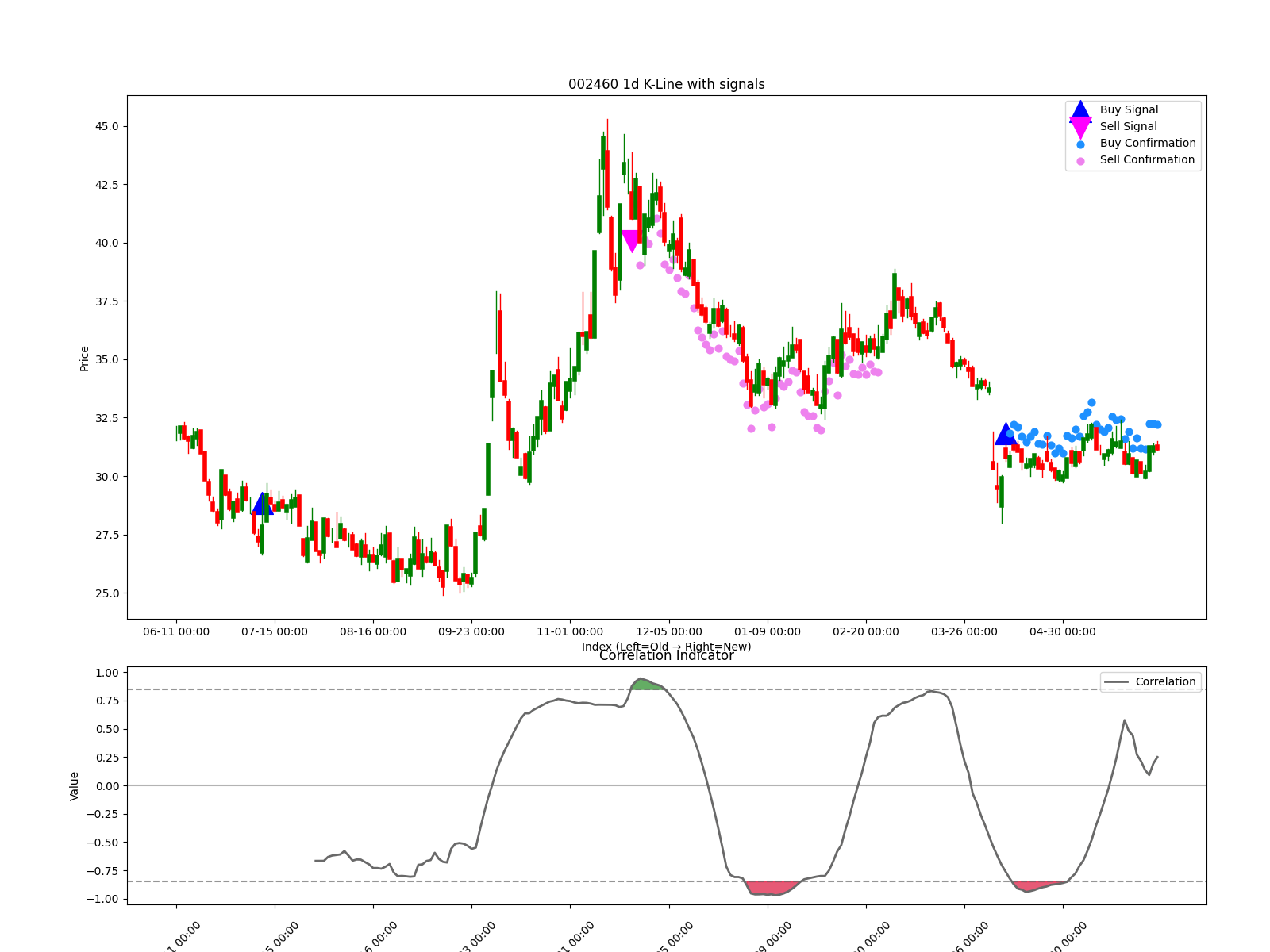
Task: Click the red shaded area near 01-09
Action: click(773, 888)
